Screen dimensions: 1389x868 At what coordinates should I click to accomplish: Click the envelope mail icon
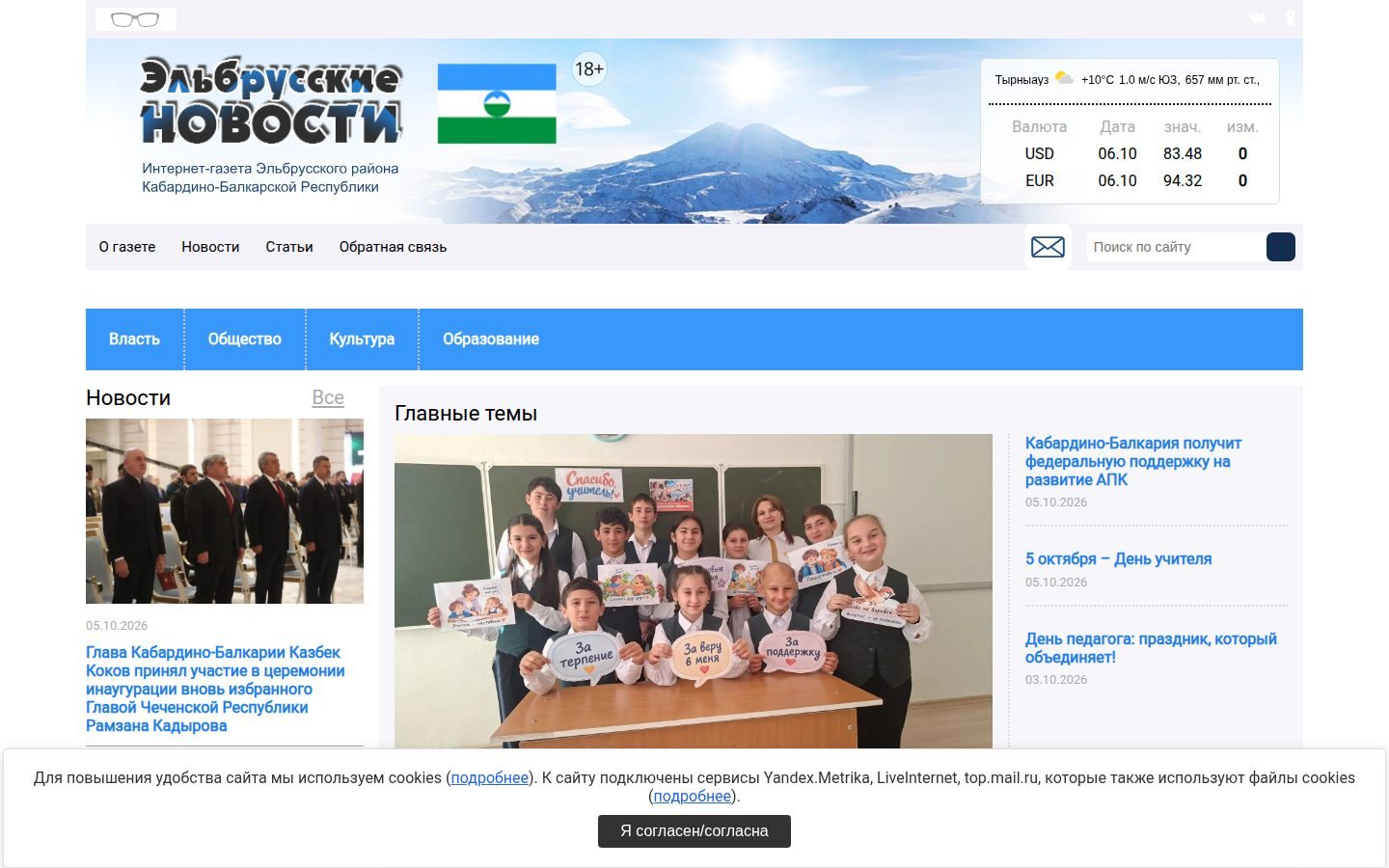[1048, 247]
